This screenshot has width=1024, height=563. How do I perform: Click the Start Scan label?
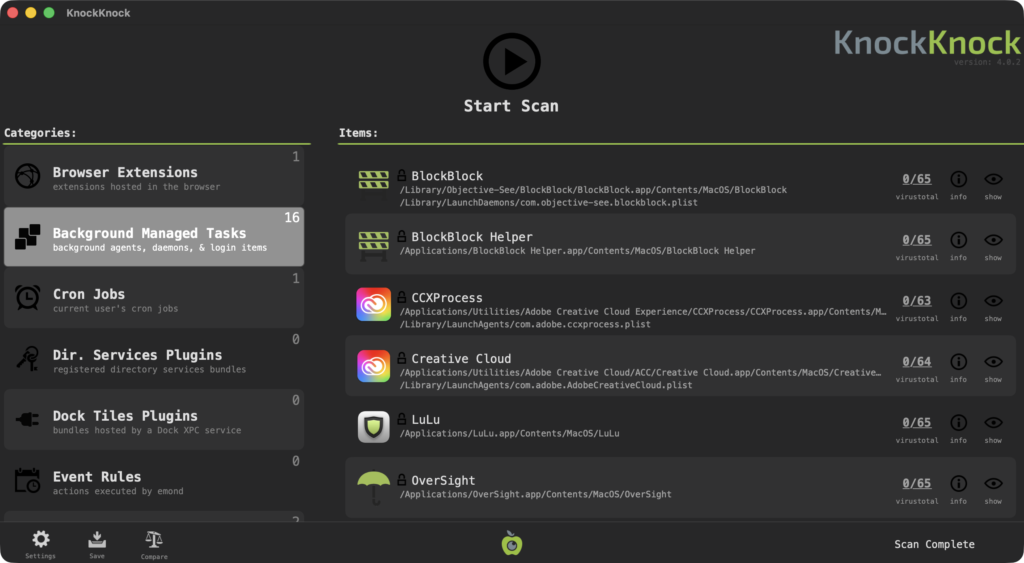(x=511, y=106)
